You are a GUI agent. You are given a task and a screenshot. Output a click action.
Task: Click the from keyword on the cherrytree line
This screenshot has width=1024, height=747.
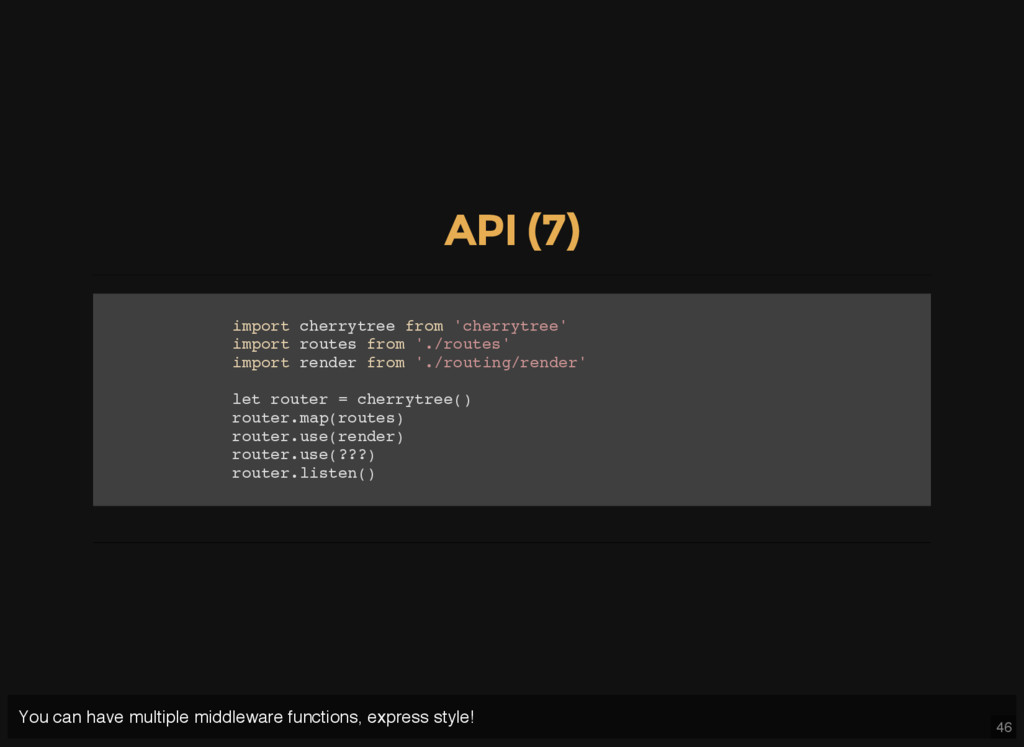pyautogui.click(x=424, y=326)
